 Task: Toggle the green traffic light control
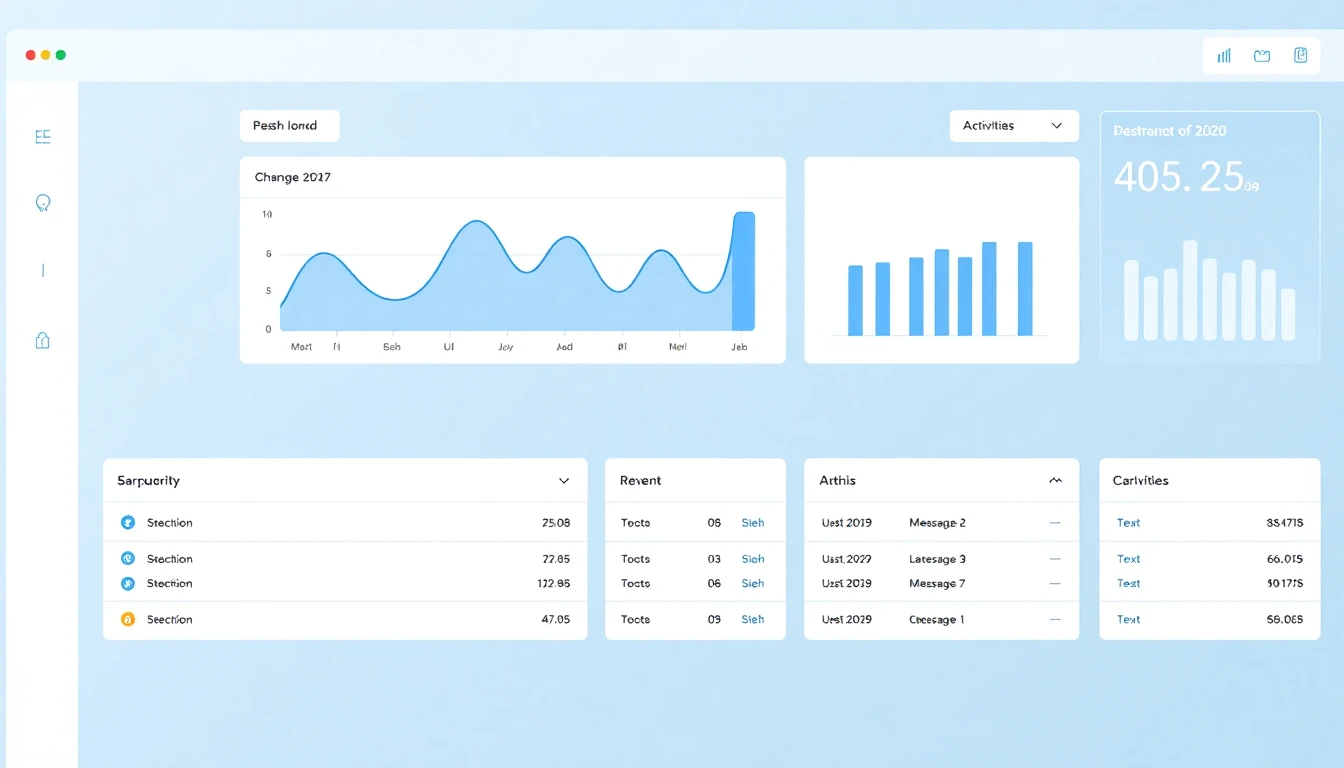61,55
